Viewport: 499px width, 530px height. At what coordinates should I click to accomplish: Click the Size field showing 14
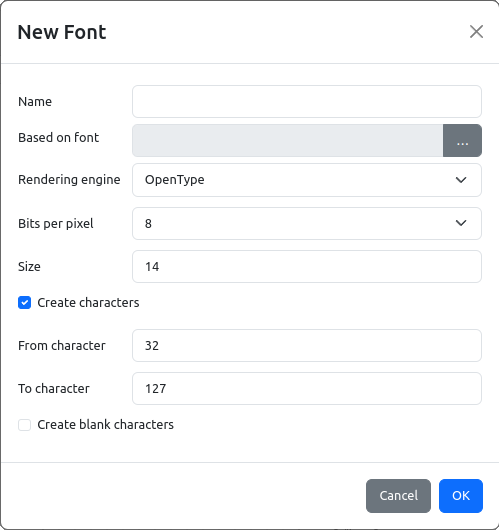pos(307,266)
